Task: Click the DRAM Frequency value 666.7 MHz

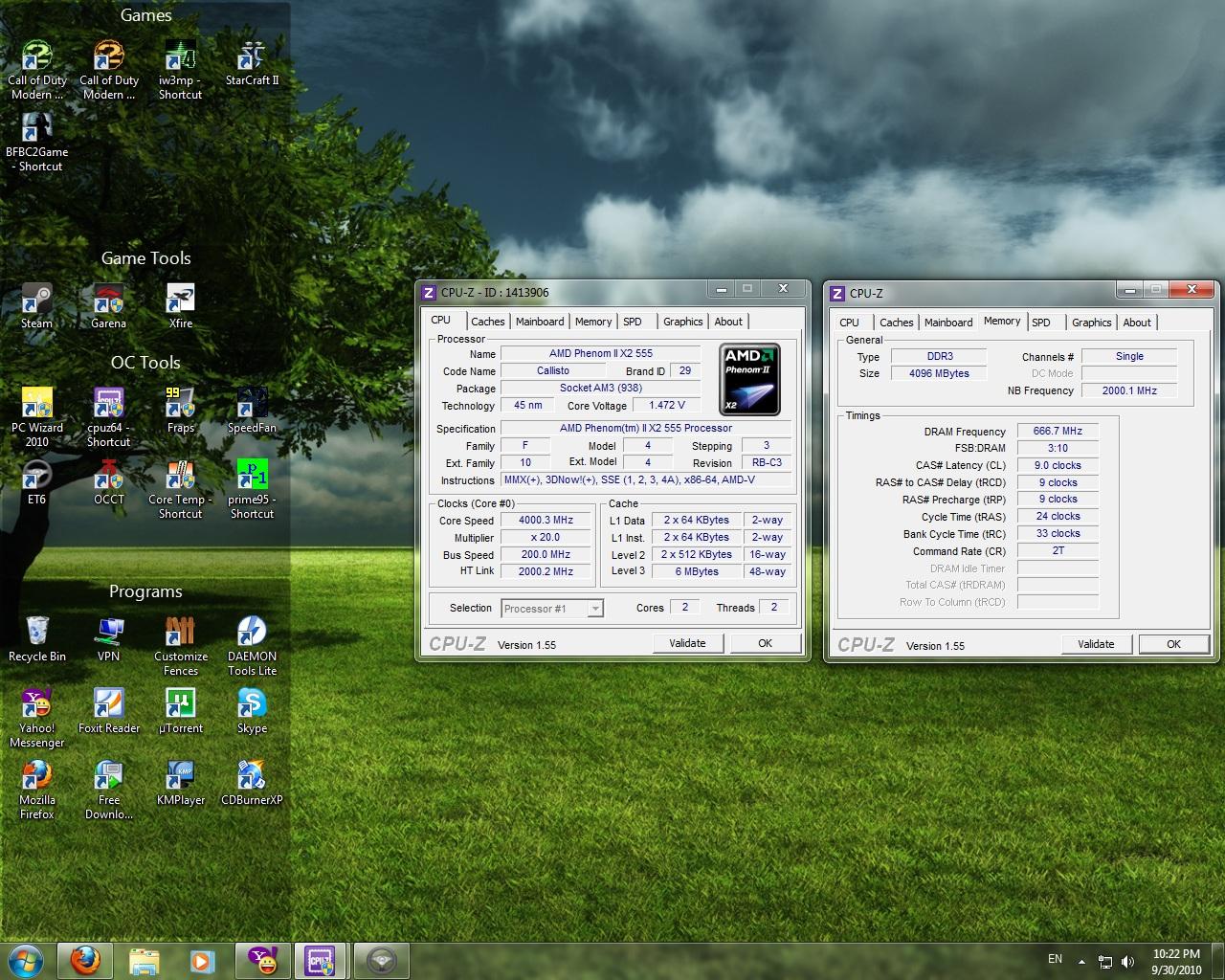Action: click(x=1058, y=432)
